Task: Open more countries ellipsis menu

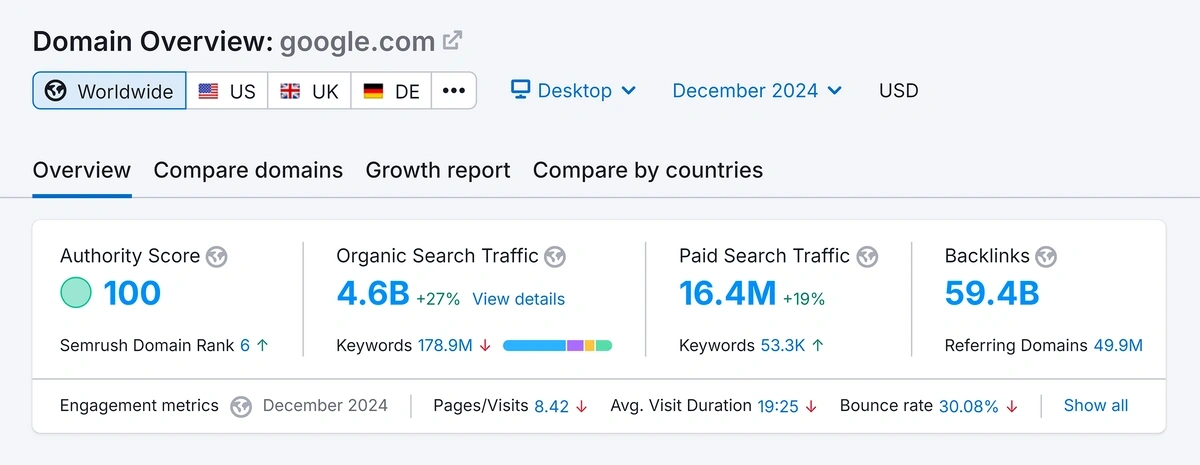Action: pos(454,90)
